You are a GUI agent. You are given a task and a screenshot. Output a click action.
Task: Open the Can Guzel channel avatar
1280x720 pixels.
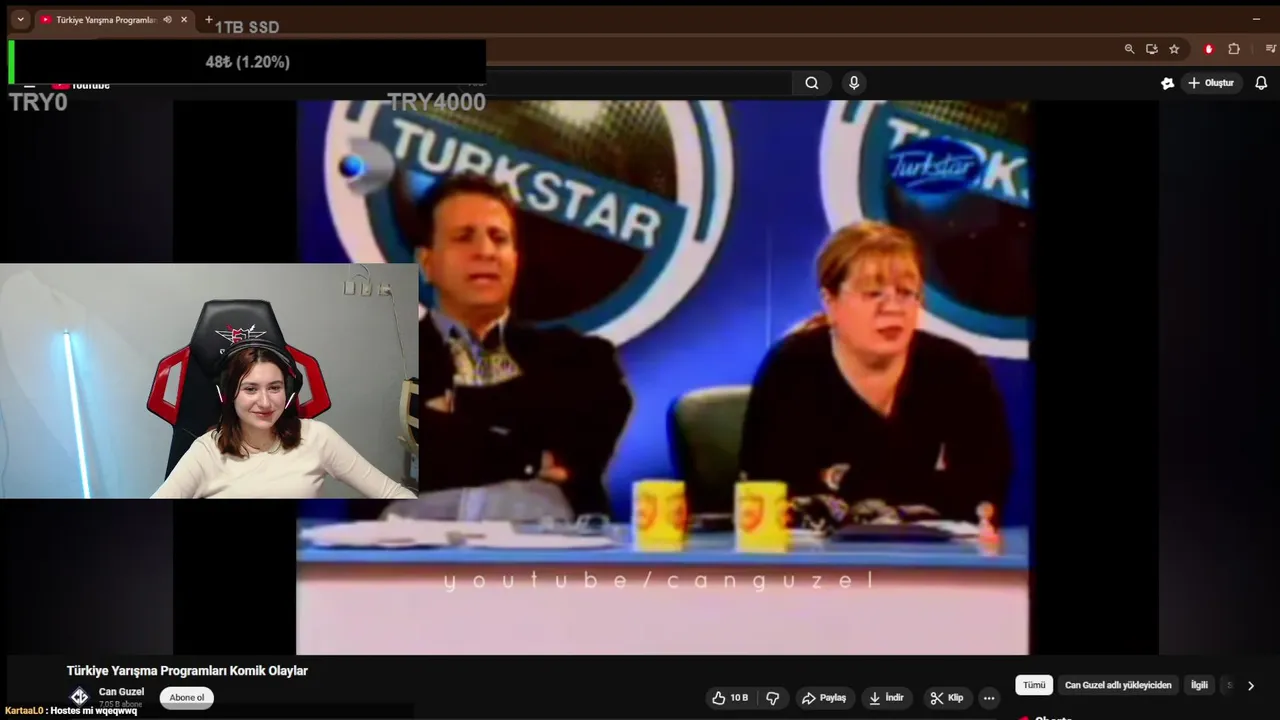79,697
